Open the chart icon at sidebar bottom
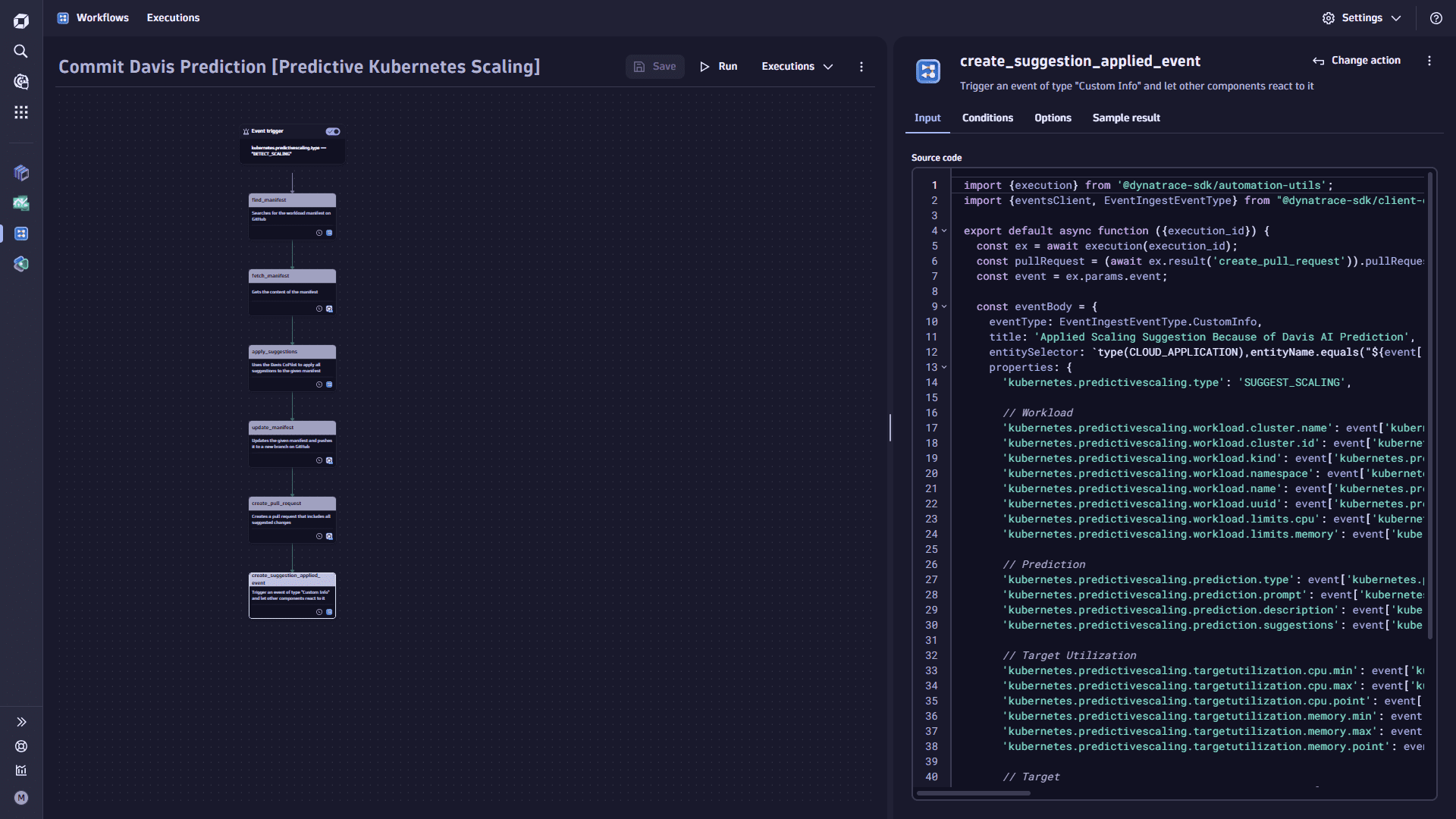 pos(21,770)
